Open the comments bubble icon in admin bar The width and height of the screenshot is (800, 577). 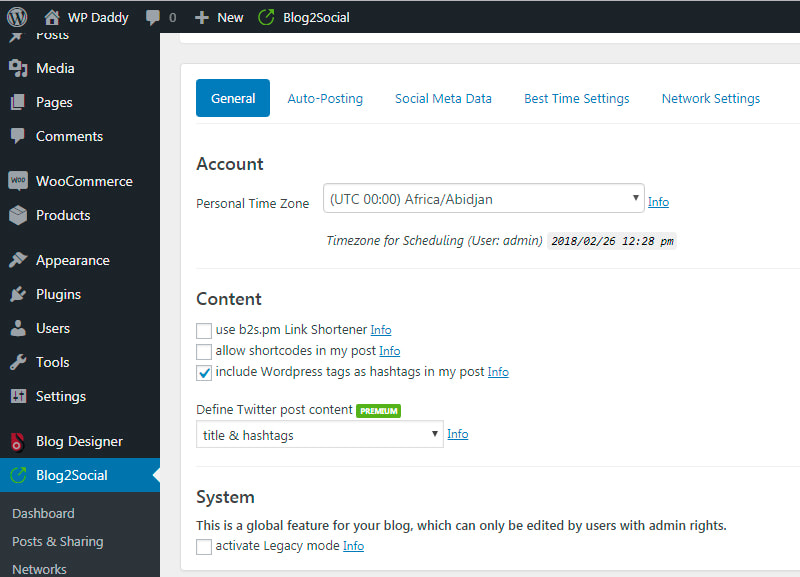[153, 17]
